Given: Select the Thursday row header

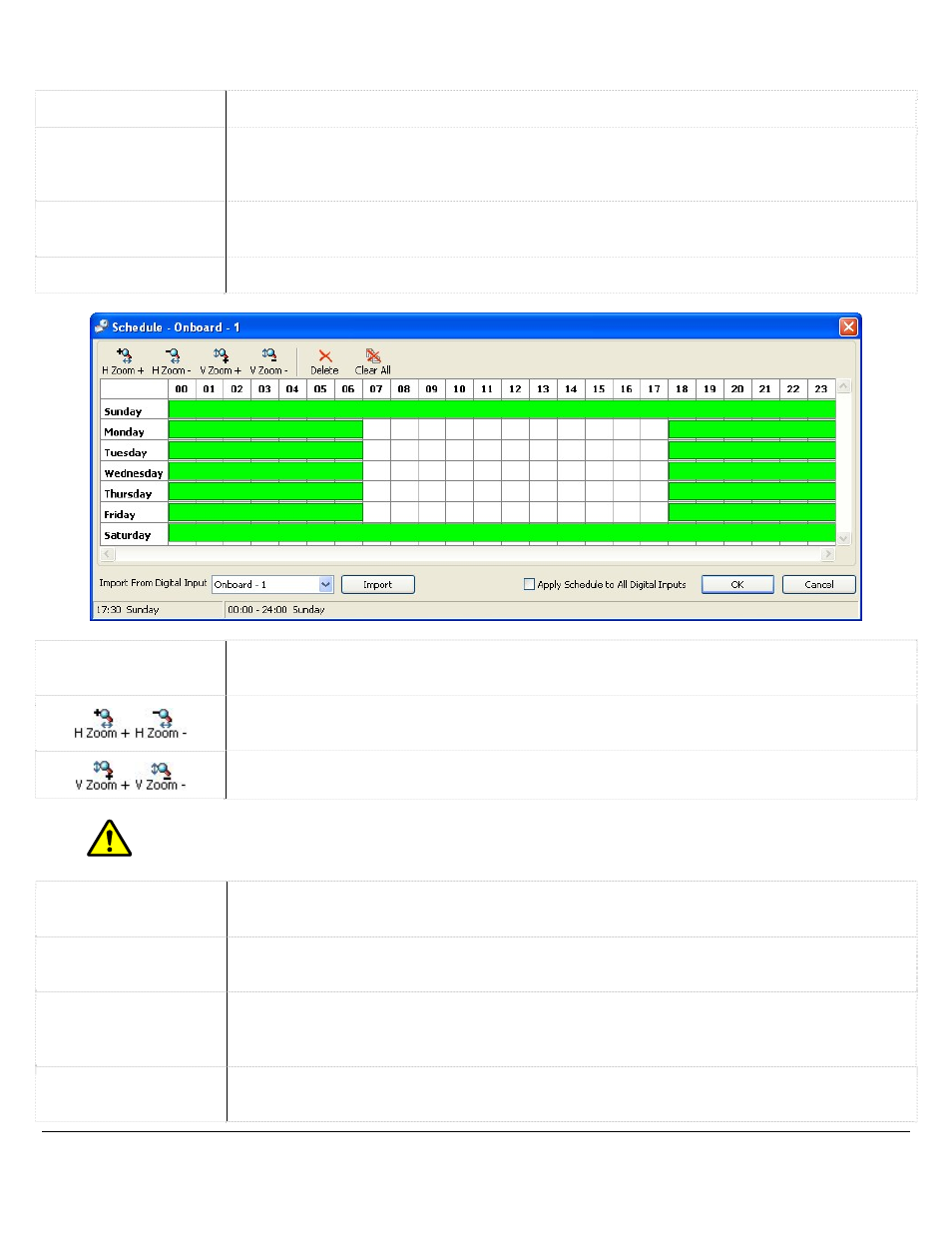Looking at the screenshot, I should pyautogui.click(x=134, y=494).
